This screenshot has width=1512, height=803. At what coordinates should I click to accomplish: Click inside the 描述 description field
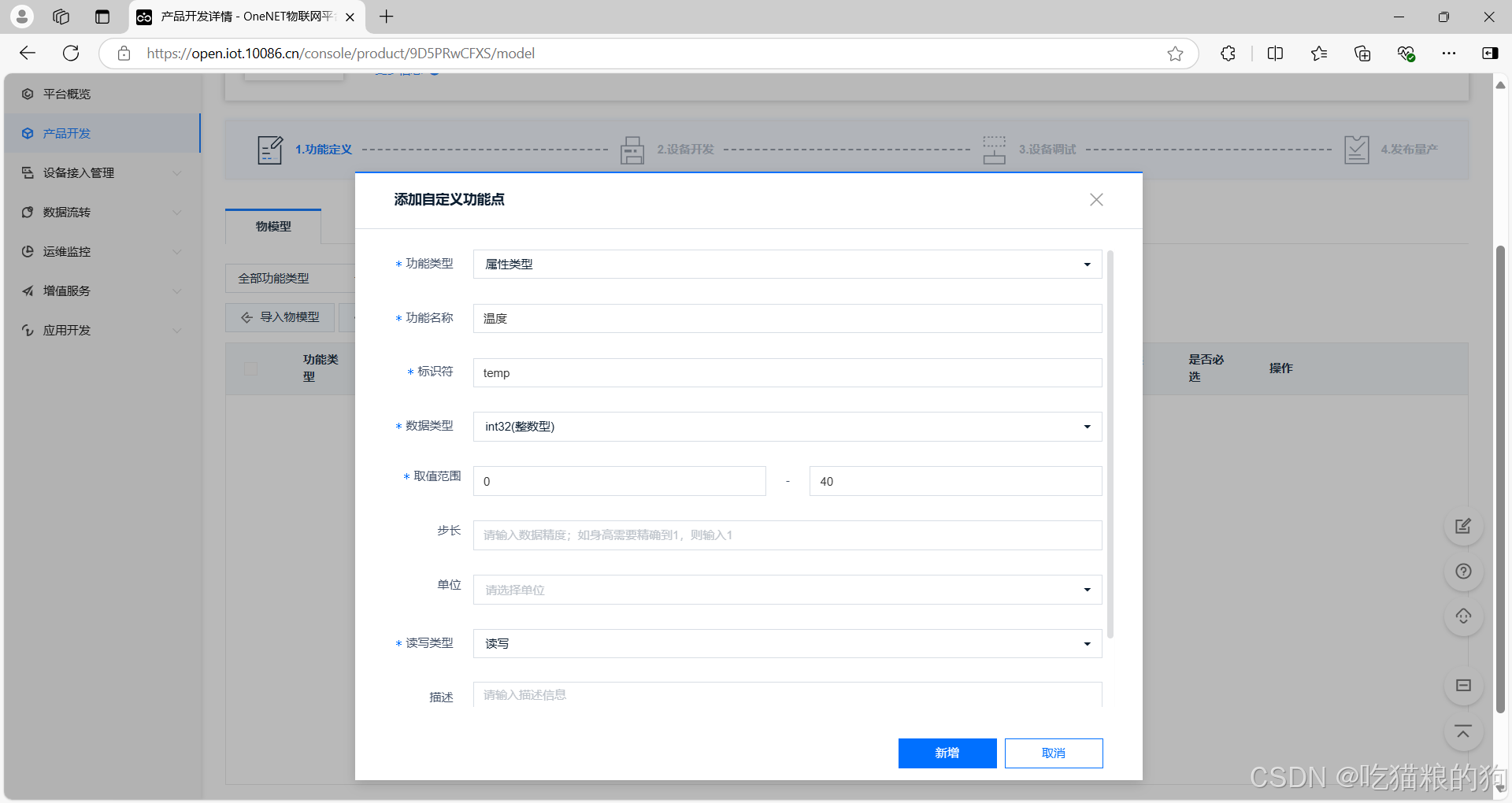(x=787, y=694)
